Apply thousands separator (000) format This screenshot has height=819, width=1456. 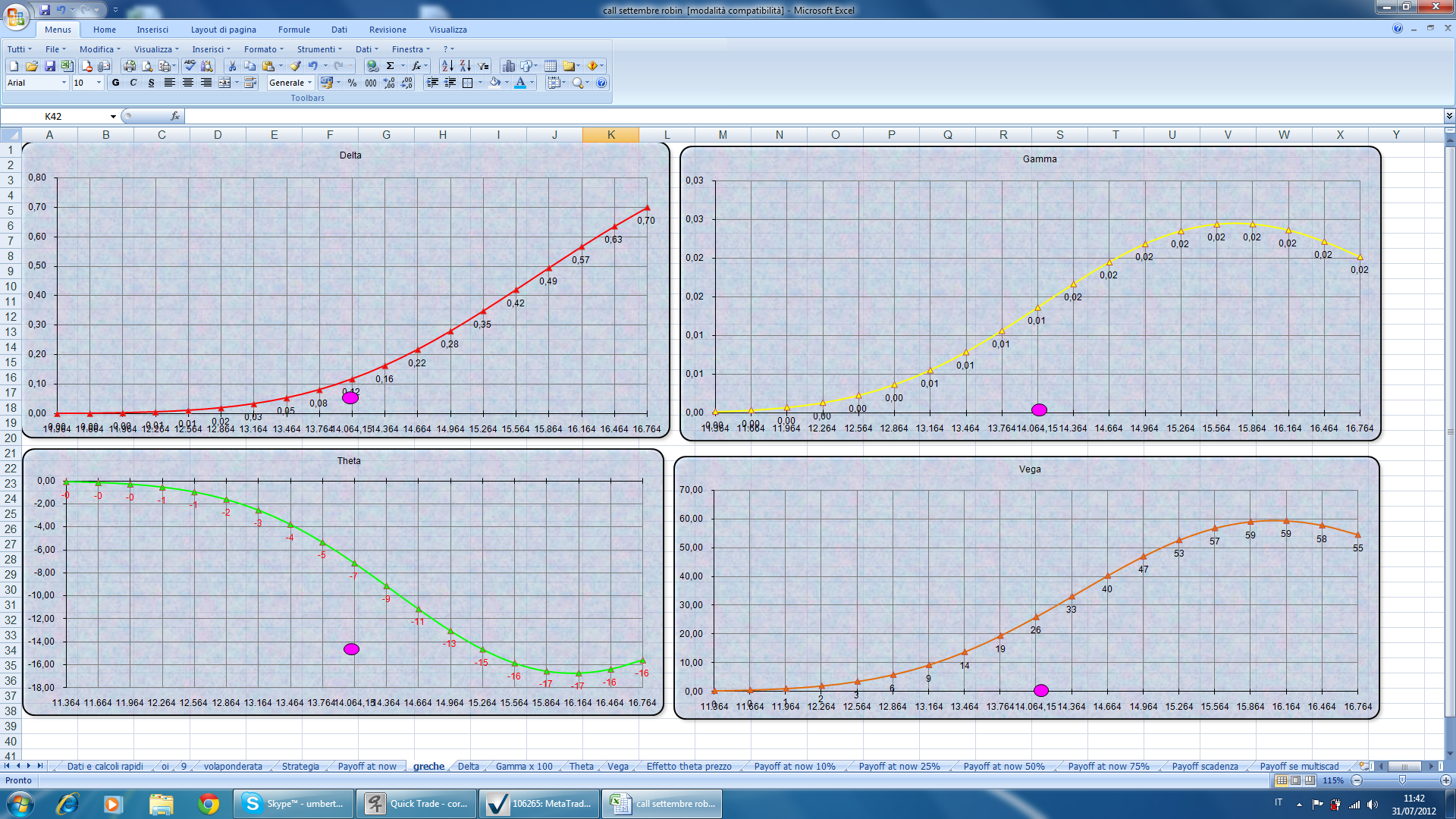(370, 83)
